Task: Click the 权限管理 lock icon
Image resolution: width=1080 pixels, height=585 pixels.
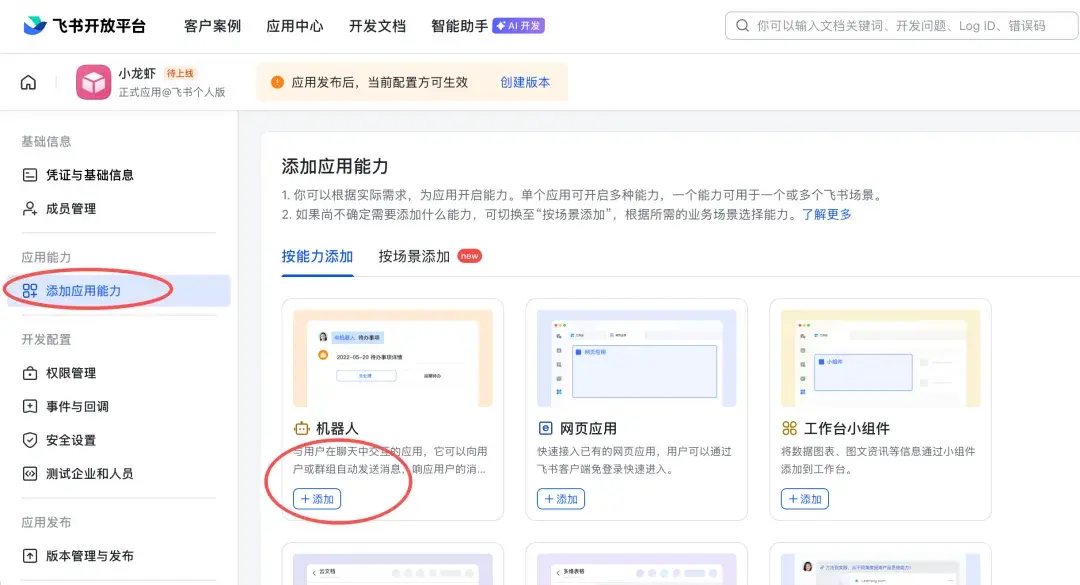Action: [x=30, y=373]
